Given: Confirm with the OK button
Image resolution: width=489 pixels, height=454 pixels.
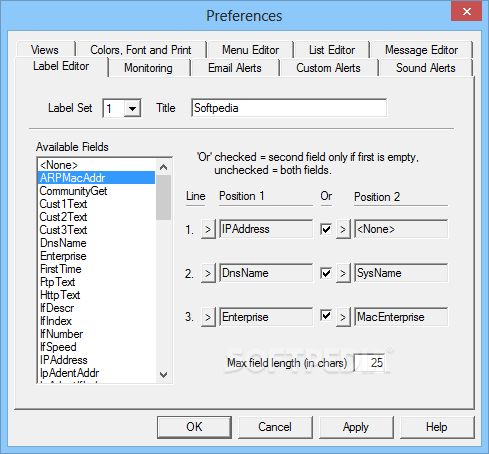Looking at the screenshot, I should coord(194,427).
